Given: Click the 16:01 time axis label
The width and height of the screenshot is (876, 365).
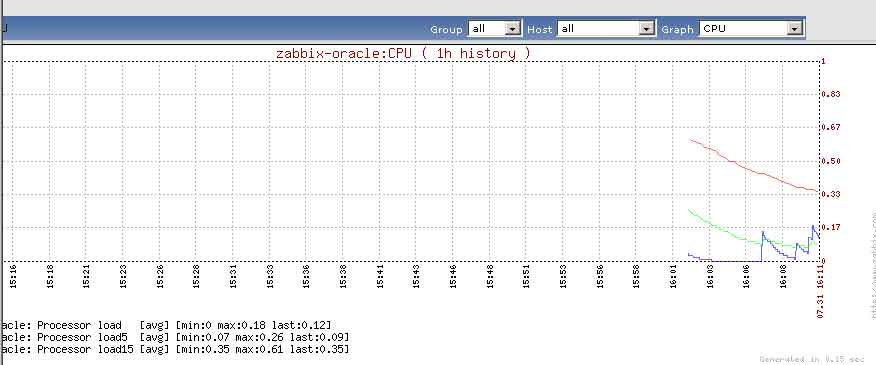Looking at the screenshot, I should click(x=673, y=277).
